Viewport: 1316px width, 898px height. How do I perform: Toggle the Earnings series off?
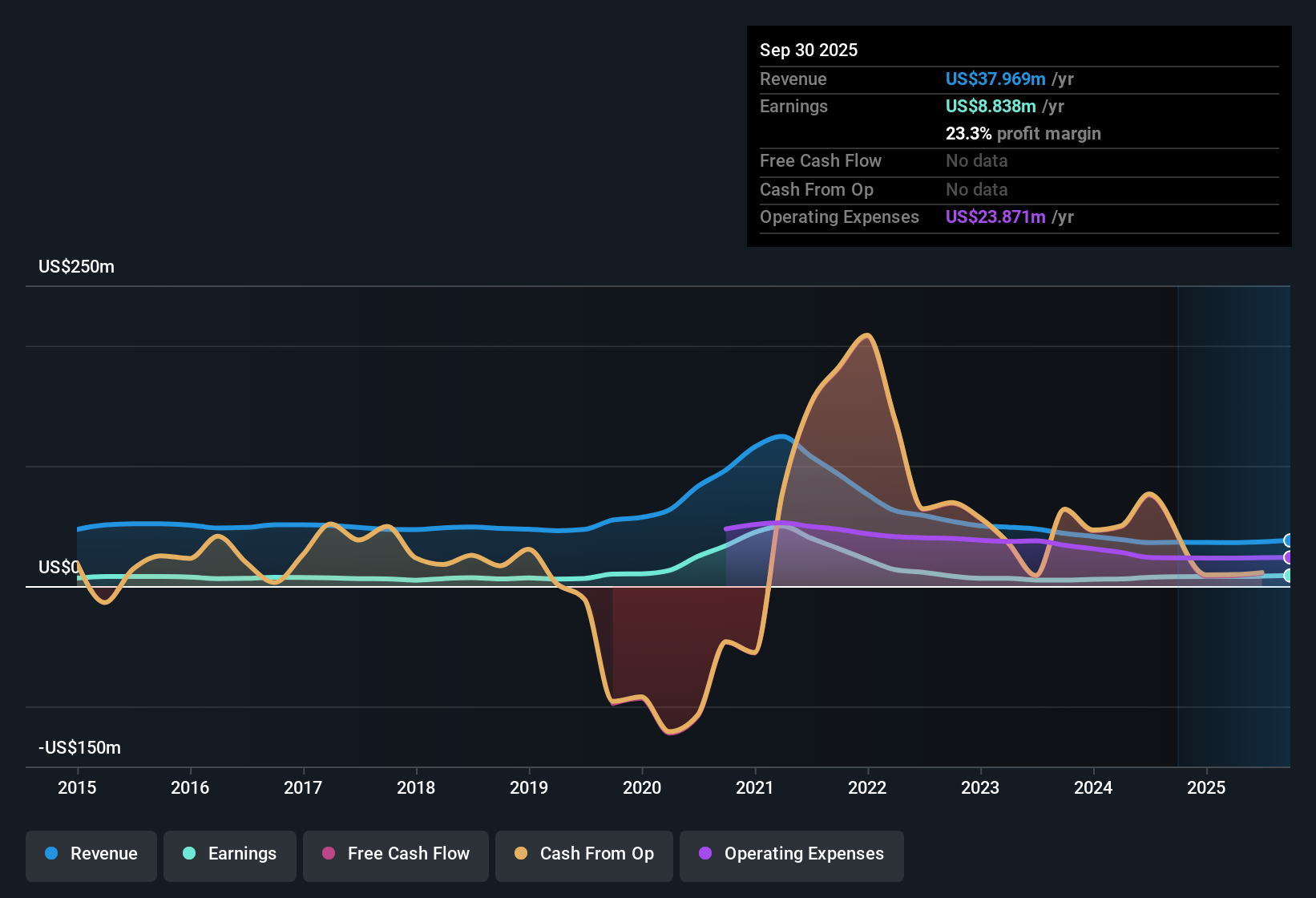point(229,854)
